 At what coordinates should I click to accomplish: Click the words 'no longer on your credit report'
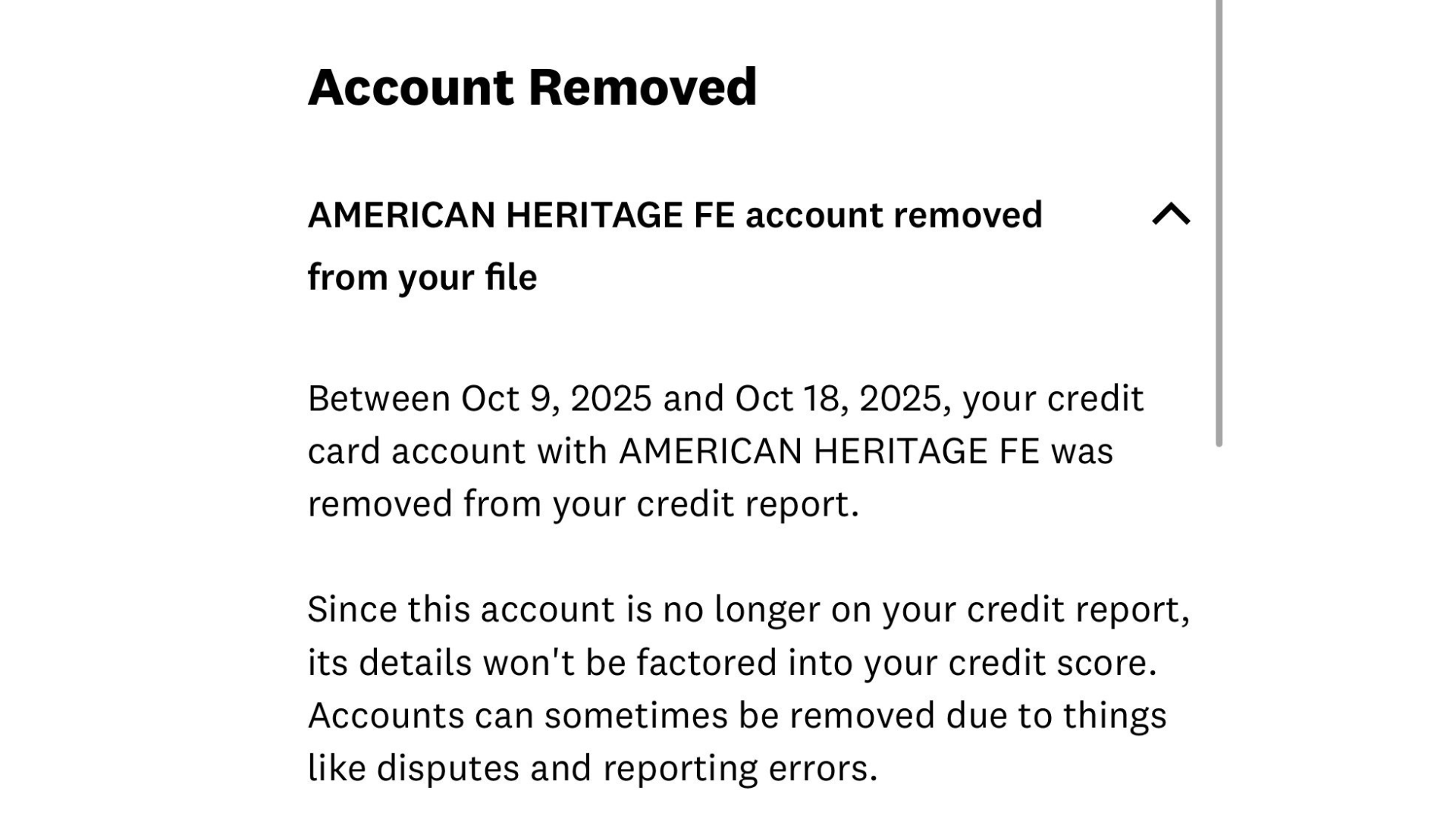coord(925,610)
